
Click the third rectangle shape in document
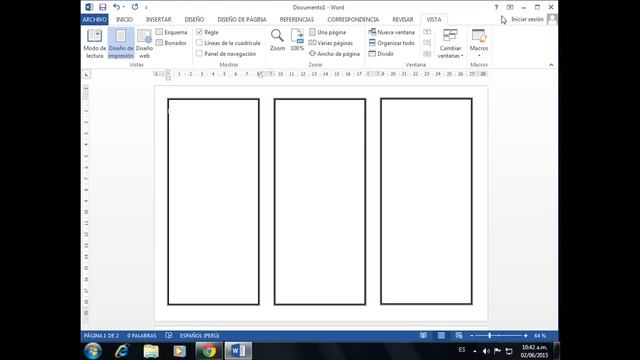click(x=426, y=201)
